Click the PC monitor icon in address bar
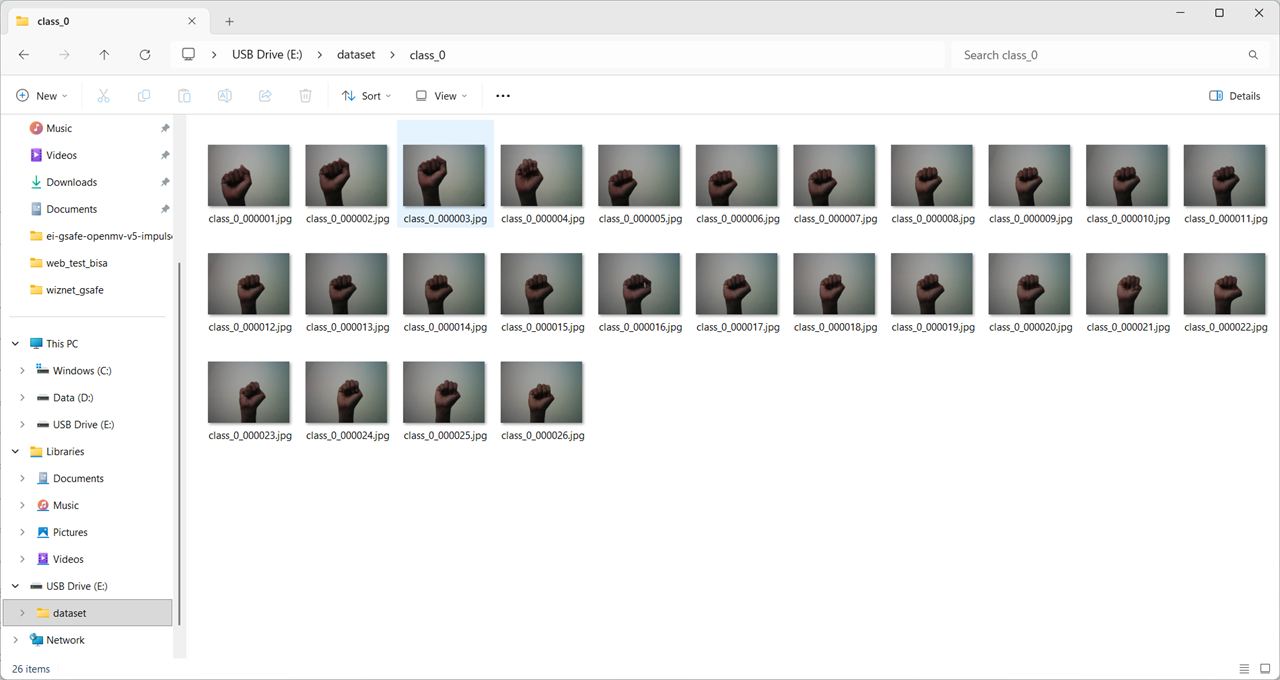Image resolution: width=1280 pixels, height=680 pixels. [x=188, y=55]
